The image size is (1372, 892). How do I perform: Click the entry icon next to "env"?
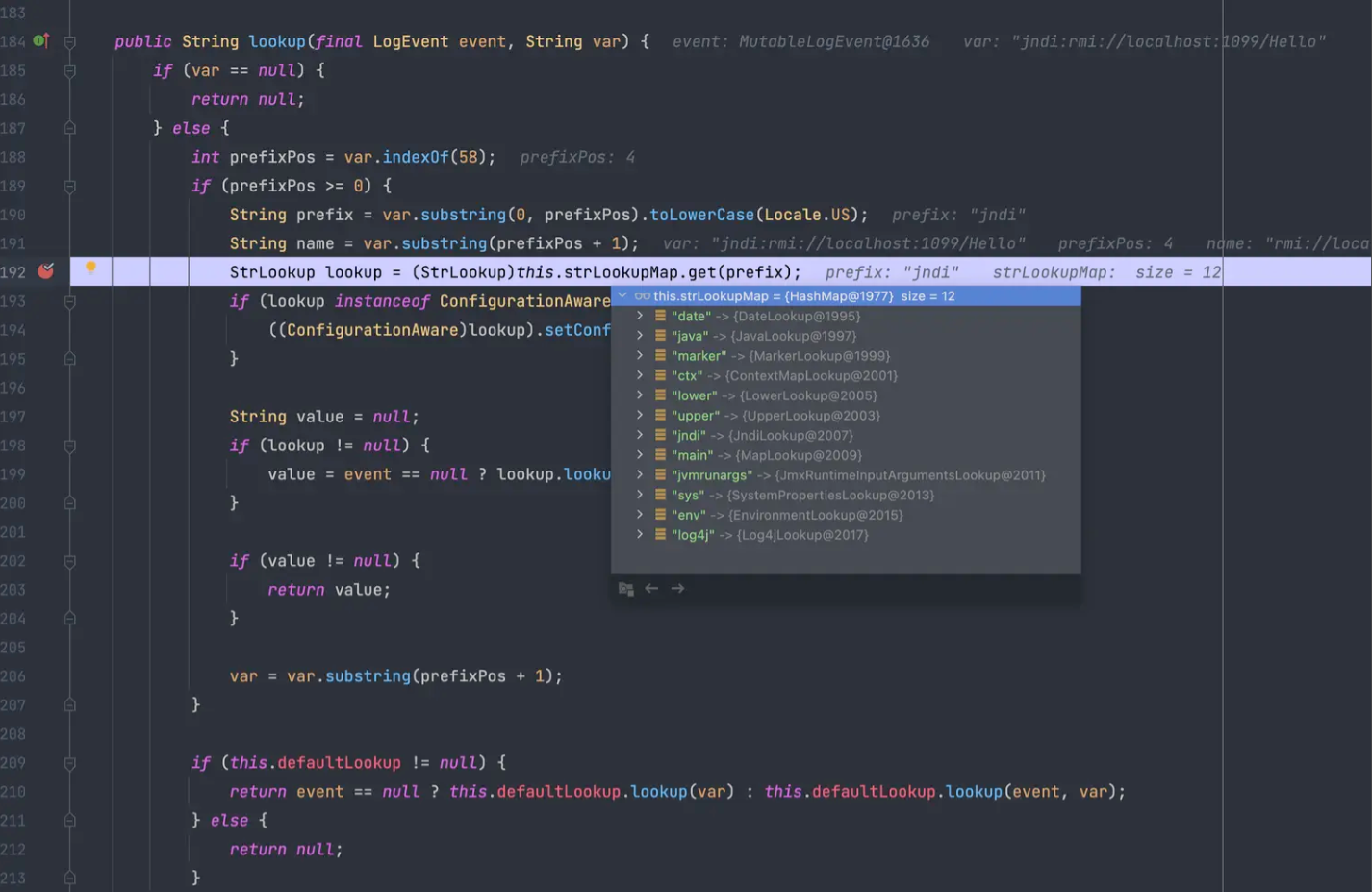click(661, 515)
